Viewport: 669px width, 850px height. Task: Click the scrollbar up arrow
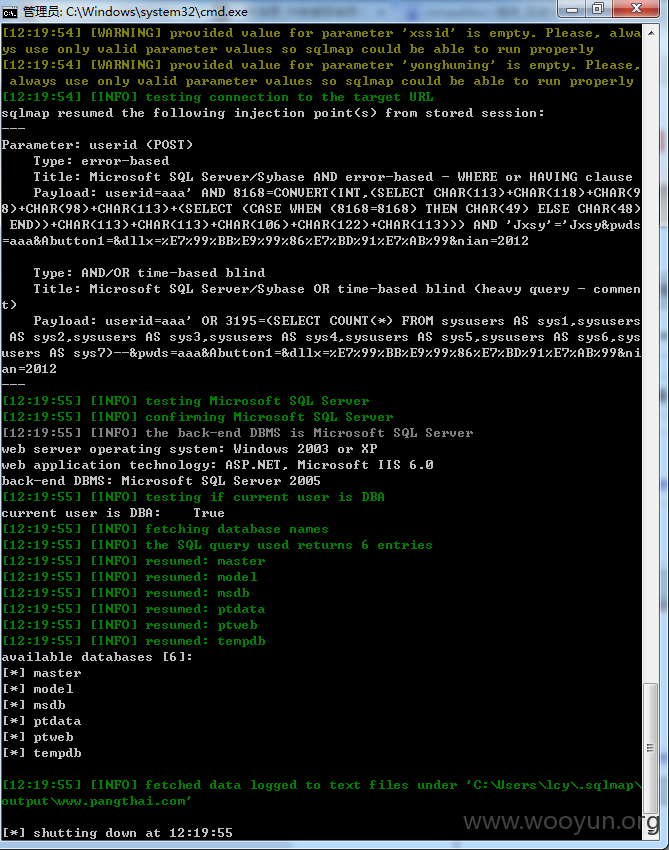[651, 33]
